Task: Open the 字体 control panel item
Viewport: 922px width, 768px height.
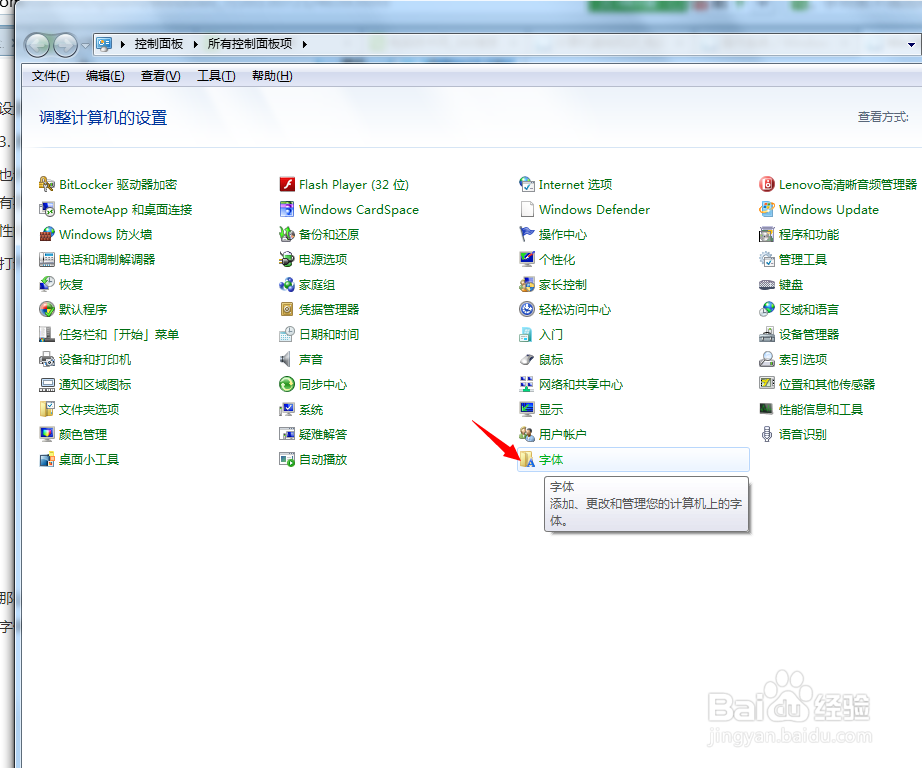Action: (550, 459)
